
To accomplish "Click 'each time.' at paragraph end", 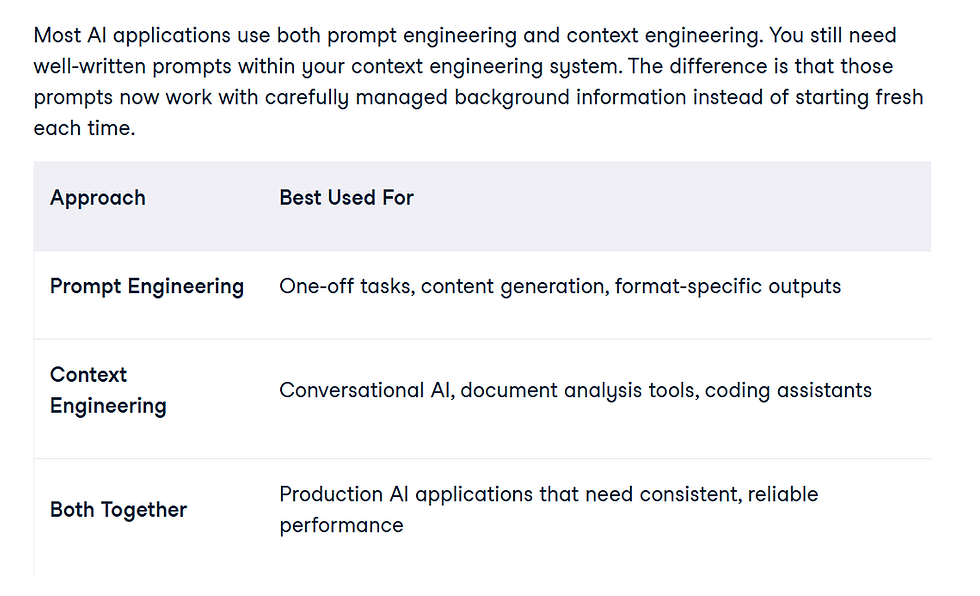I will coord(84,129).
